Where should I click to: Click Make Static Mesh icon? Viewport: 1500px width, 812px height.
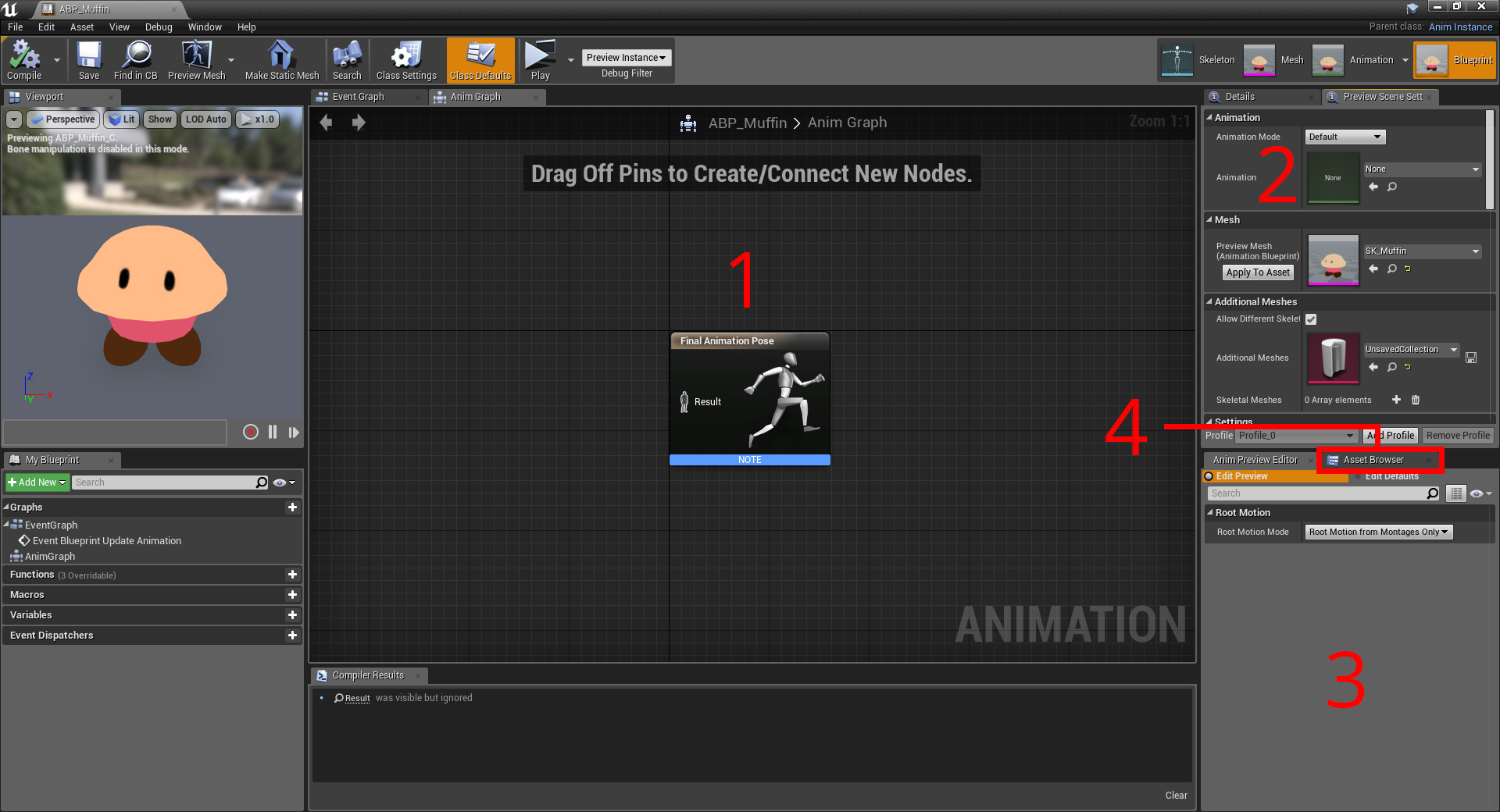pos(282,60)
